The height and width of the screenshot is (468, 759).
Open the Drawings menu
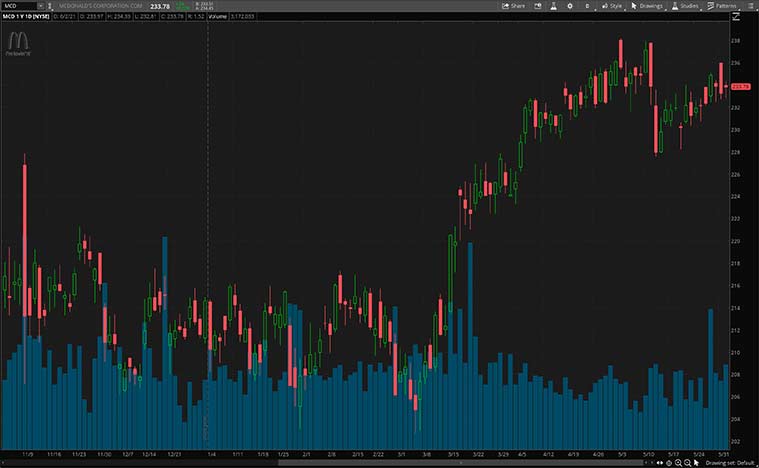(647, 5)
